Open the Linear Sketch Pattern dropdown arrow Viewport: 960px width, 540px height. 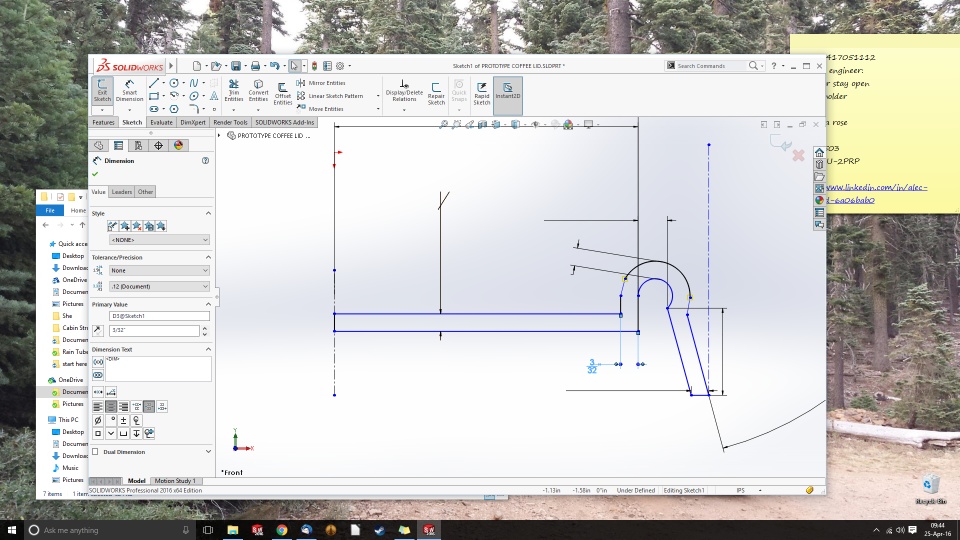(378, 96)
